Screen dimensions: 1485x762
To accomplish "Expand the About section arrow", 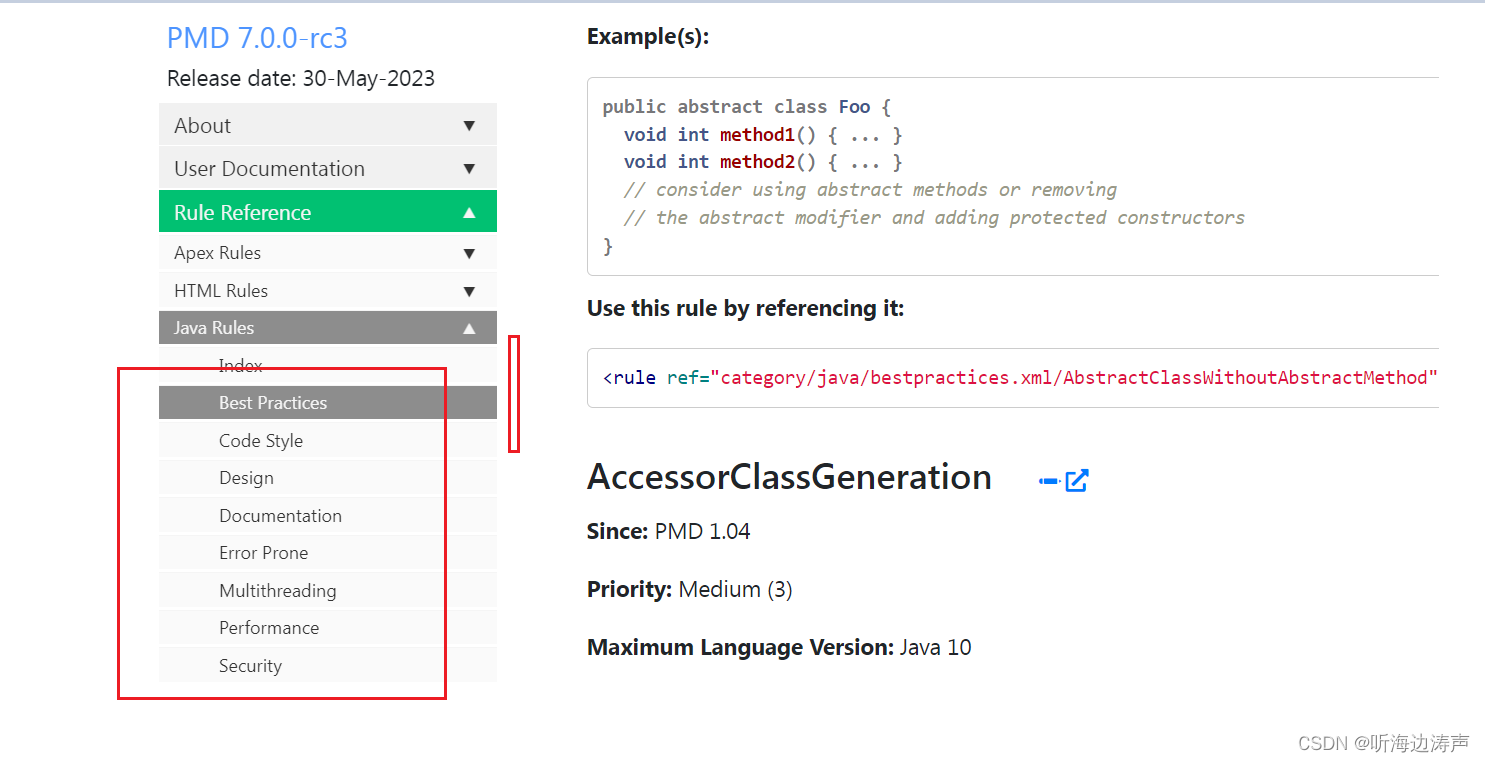I will (469, 126).
